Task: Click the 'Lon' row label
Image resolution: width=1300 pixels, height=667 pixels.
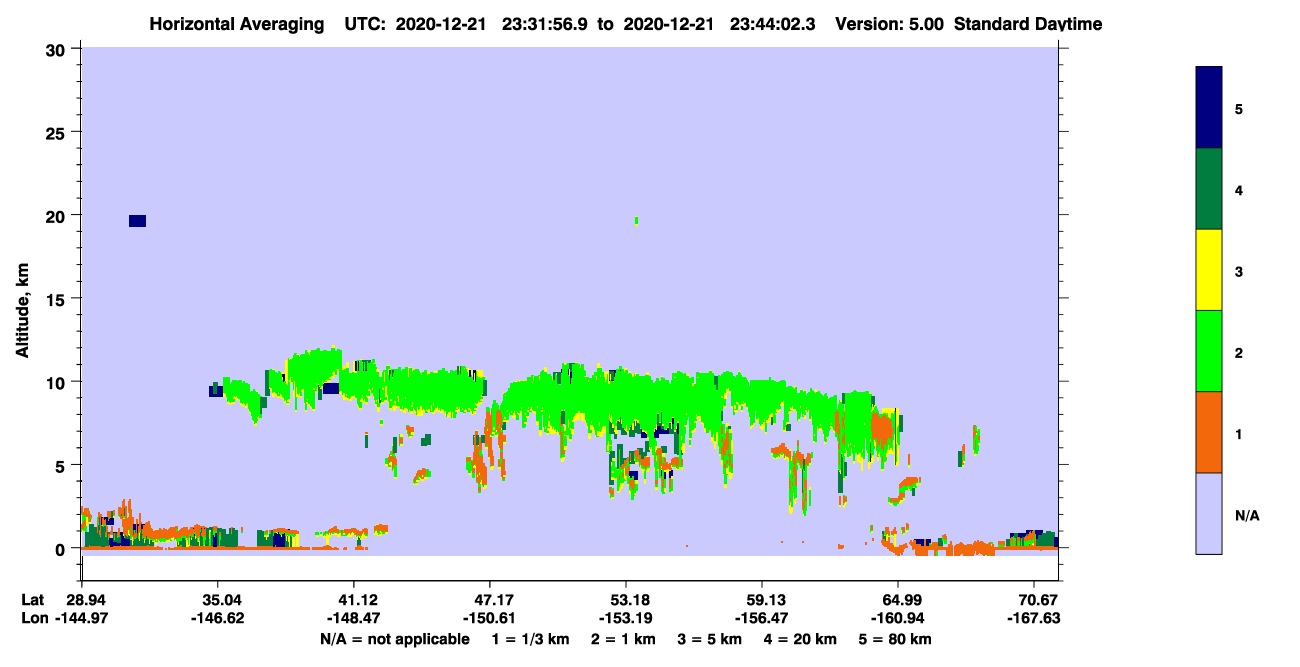Action: click(x=33, y=619)
